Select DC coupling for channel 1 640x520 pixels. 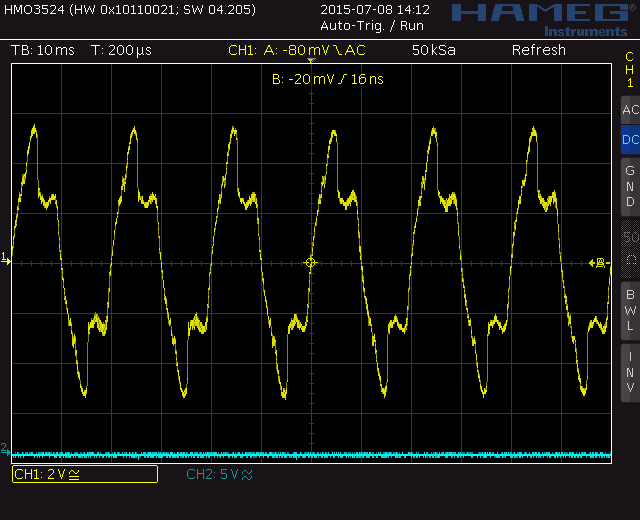pyautogui.click(x=629, y=140)
